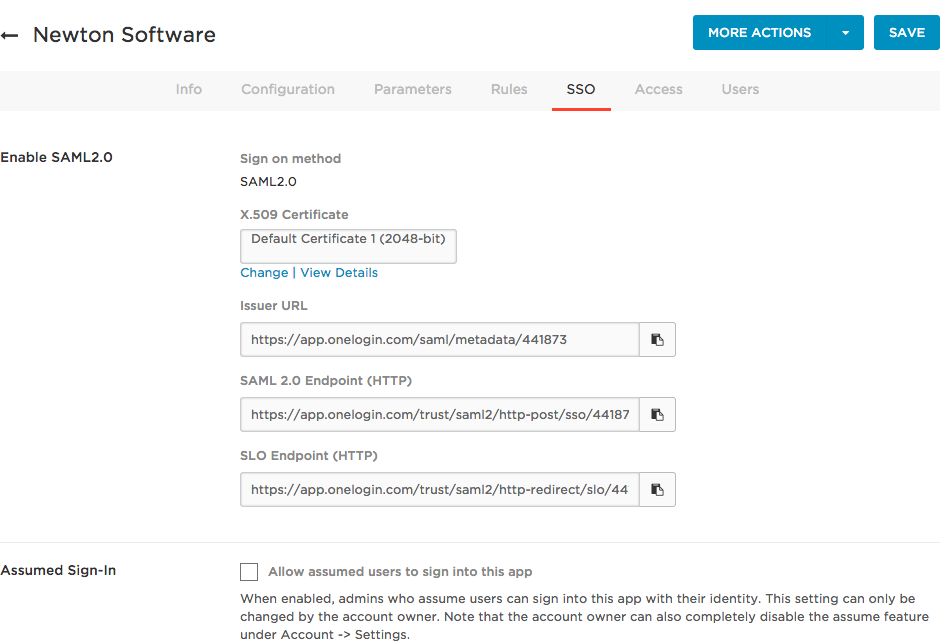
Task: Copy the Issuer URL to clipboard
Action: [657, 340]
